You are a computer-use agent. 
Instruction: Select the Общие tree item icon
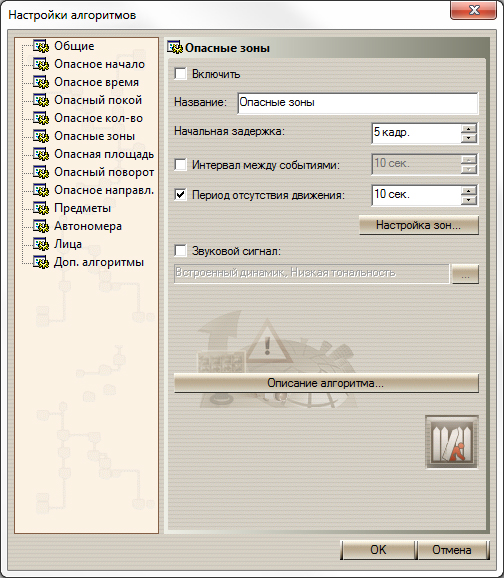(x=41, y=46)
